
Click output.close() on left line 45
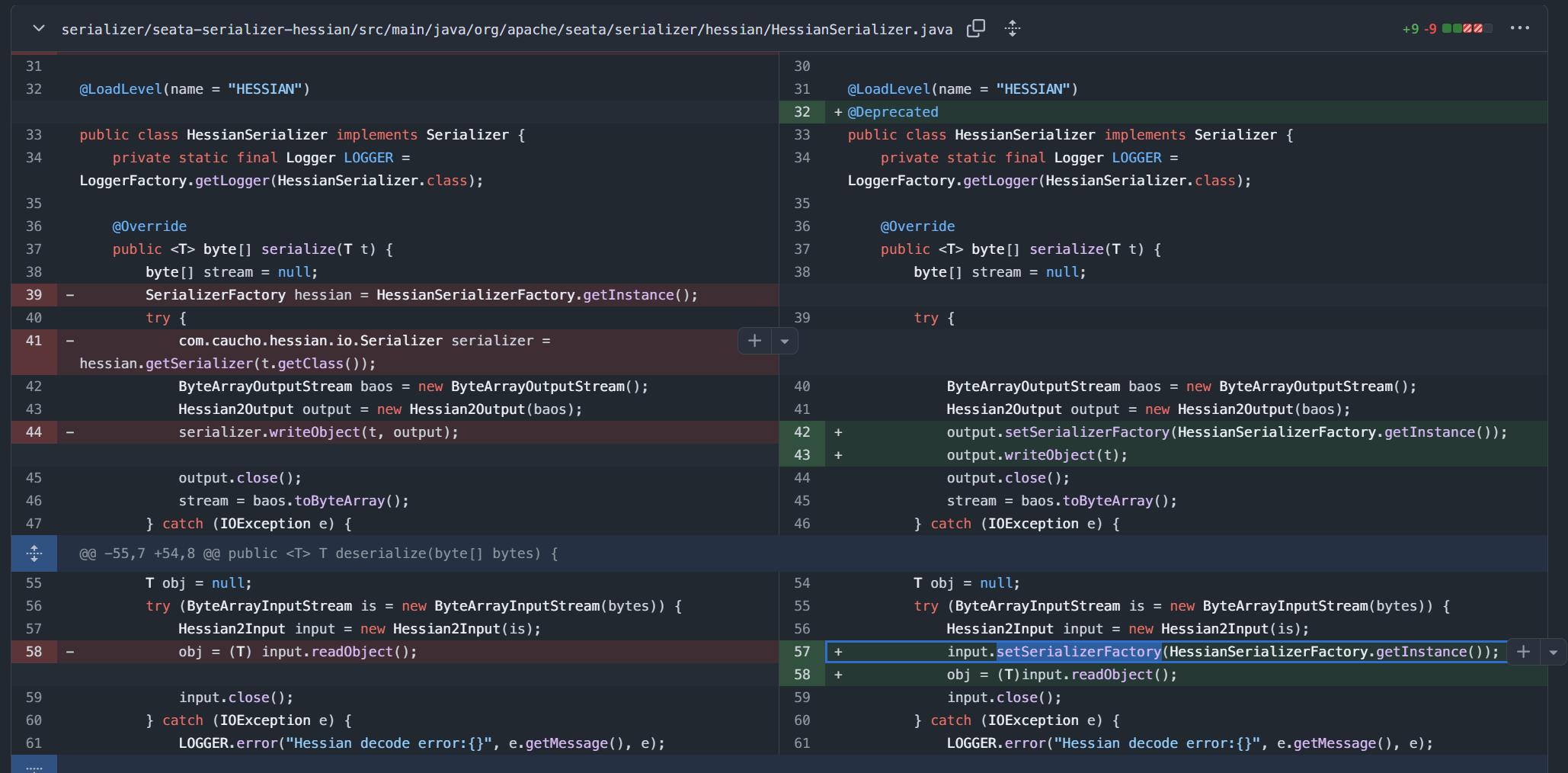[x=240, y=478]
